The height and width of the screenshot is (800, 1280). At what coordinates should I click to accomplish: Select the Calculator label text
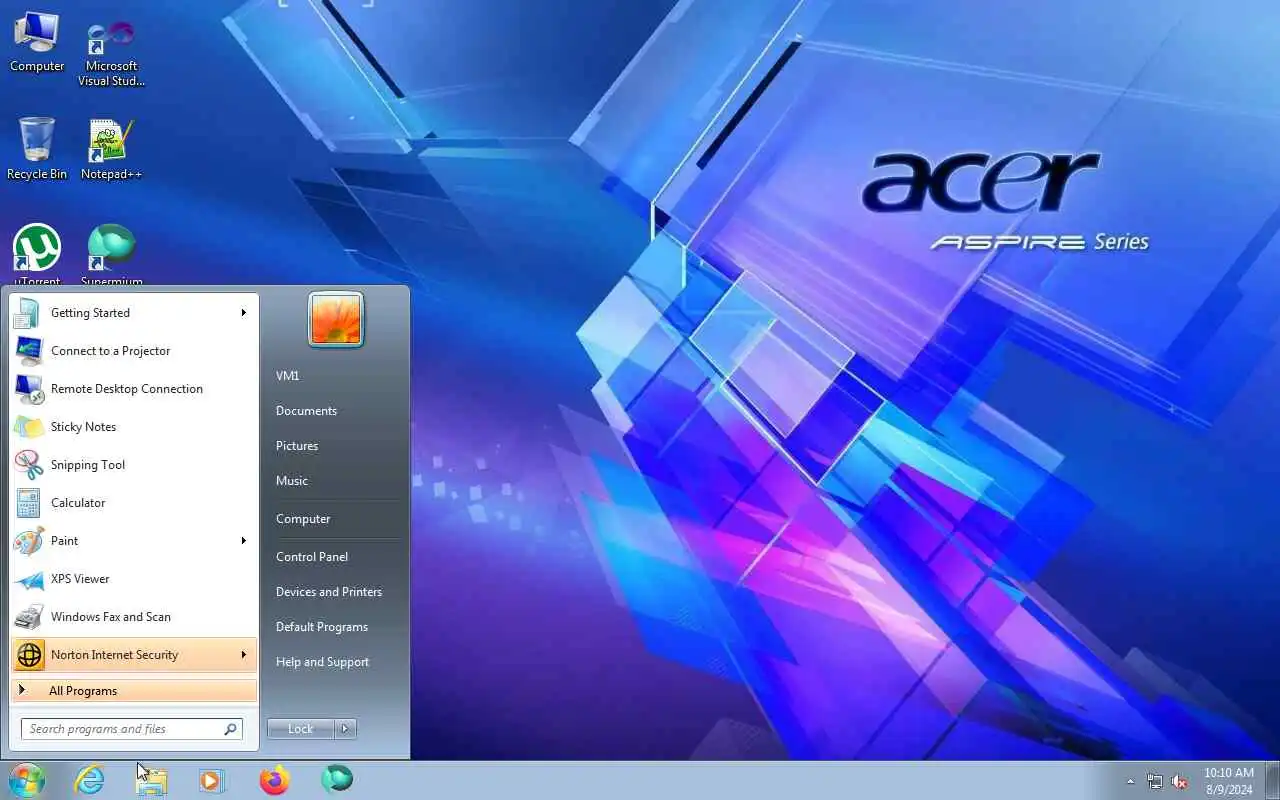(78, 503)
